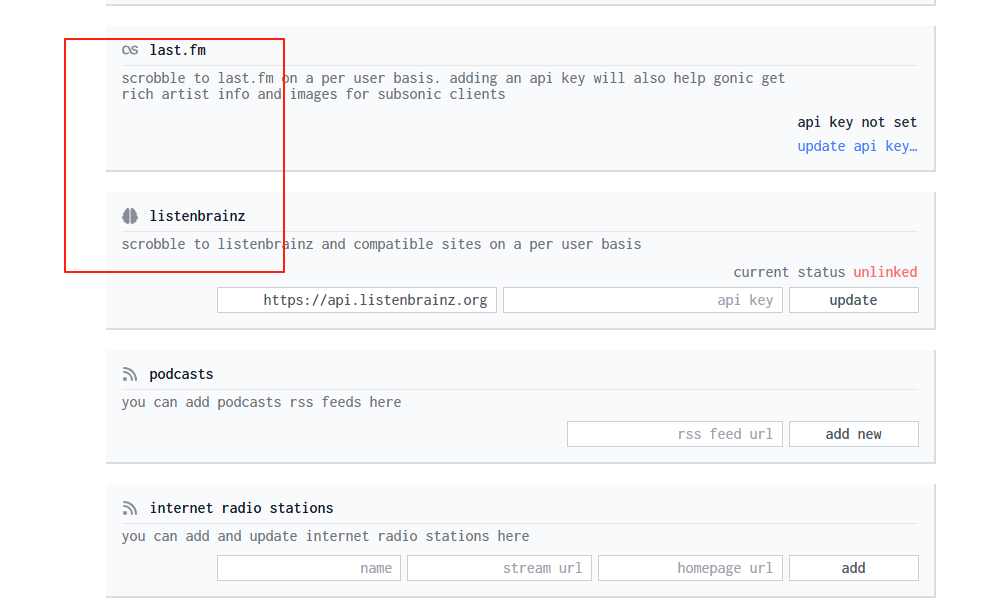Click the unlinked status text
This screenshot has width=992, height=613.
pos(885,272)
